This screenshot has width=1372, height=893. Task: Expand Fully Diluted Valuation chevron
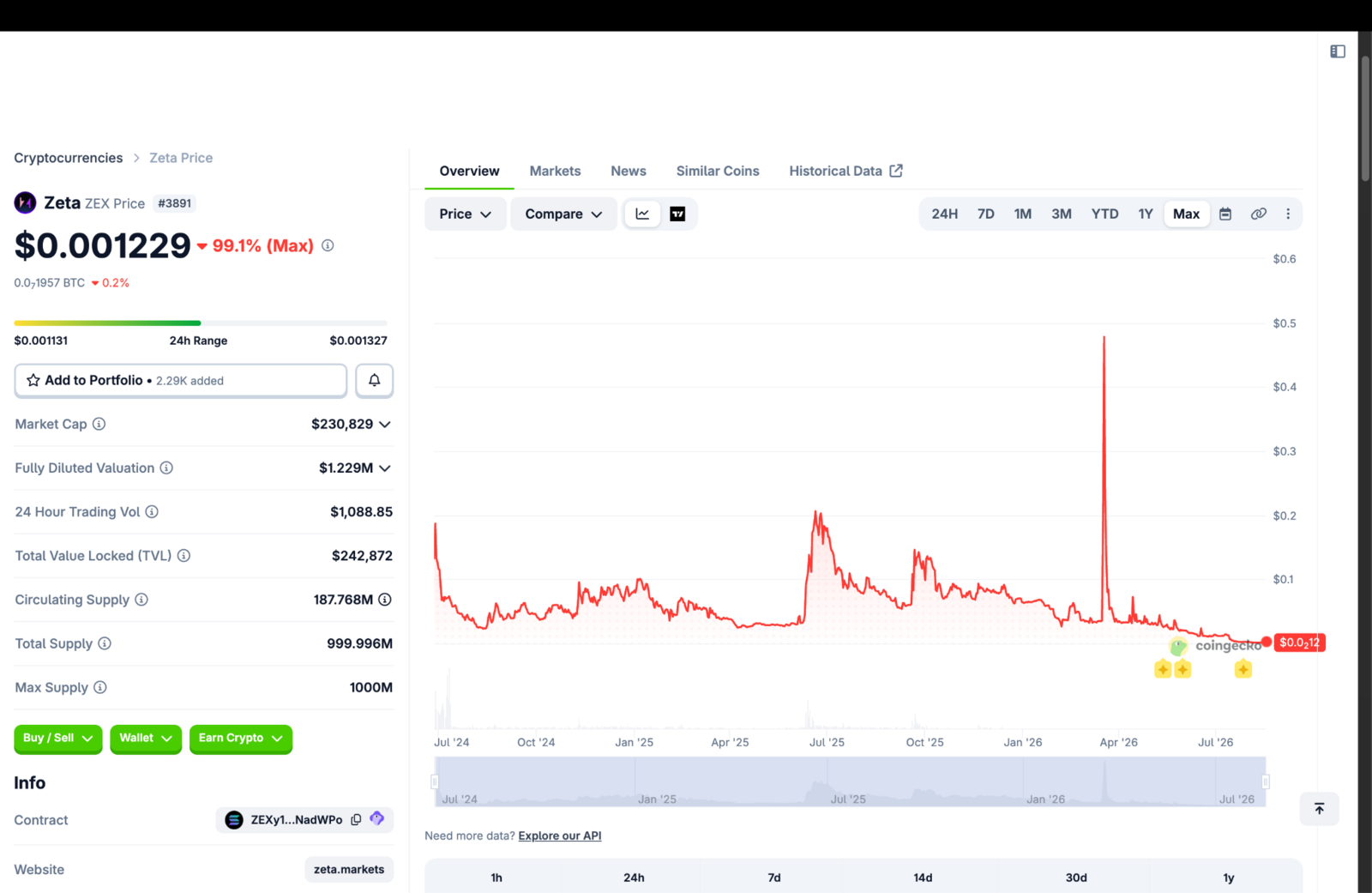click(x=385, y=468)
